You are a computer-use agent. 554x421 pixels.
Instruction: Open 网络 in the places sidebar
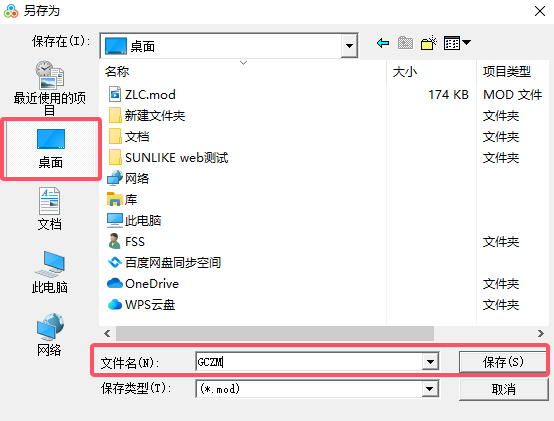click(x=50, y=334)
